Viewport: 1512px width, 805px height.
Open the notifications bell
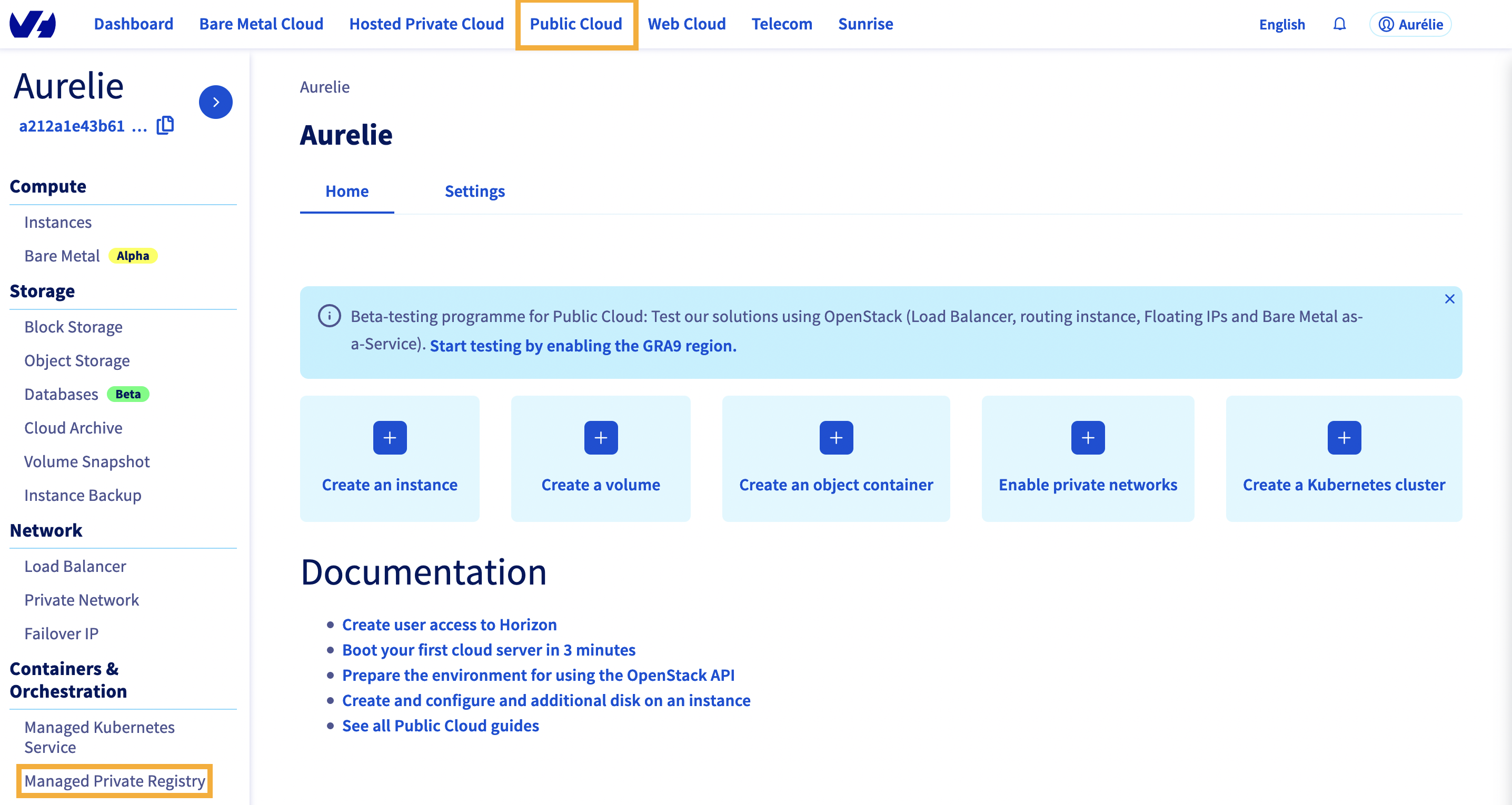click(x=1339, y=24)
